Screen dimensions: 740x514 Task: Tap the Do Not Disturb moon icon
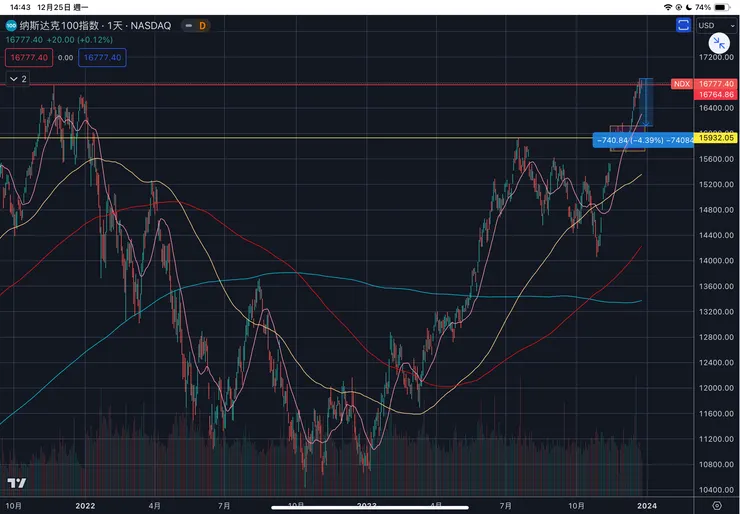point(689,7)
